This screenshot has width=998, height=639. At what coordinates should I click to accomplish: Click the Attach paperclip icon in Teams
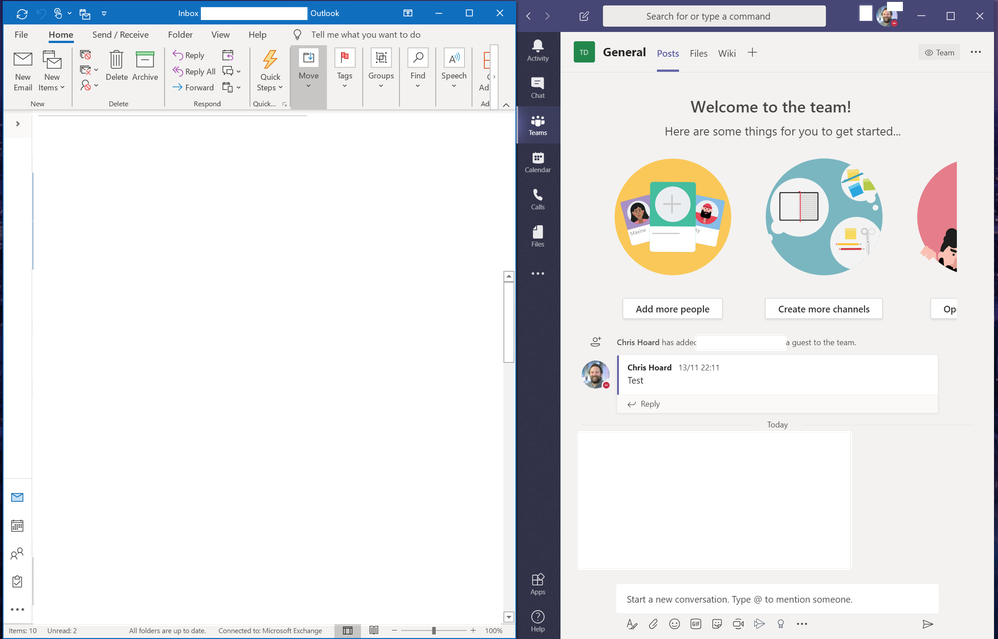click(x=653, y=624)
